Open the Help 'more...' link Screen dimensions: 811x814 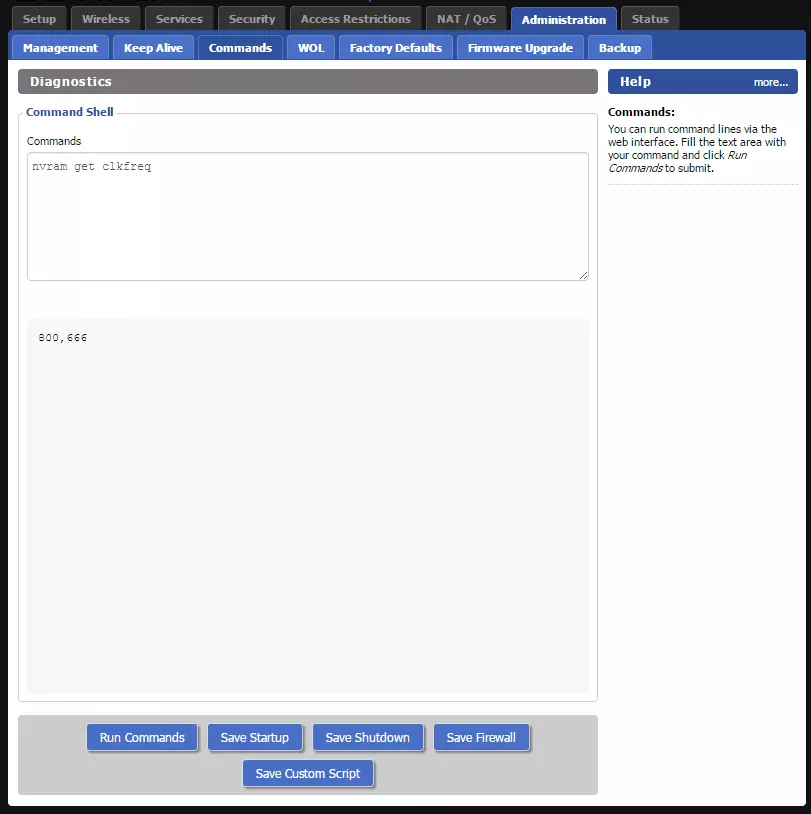point(770,82)
